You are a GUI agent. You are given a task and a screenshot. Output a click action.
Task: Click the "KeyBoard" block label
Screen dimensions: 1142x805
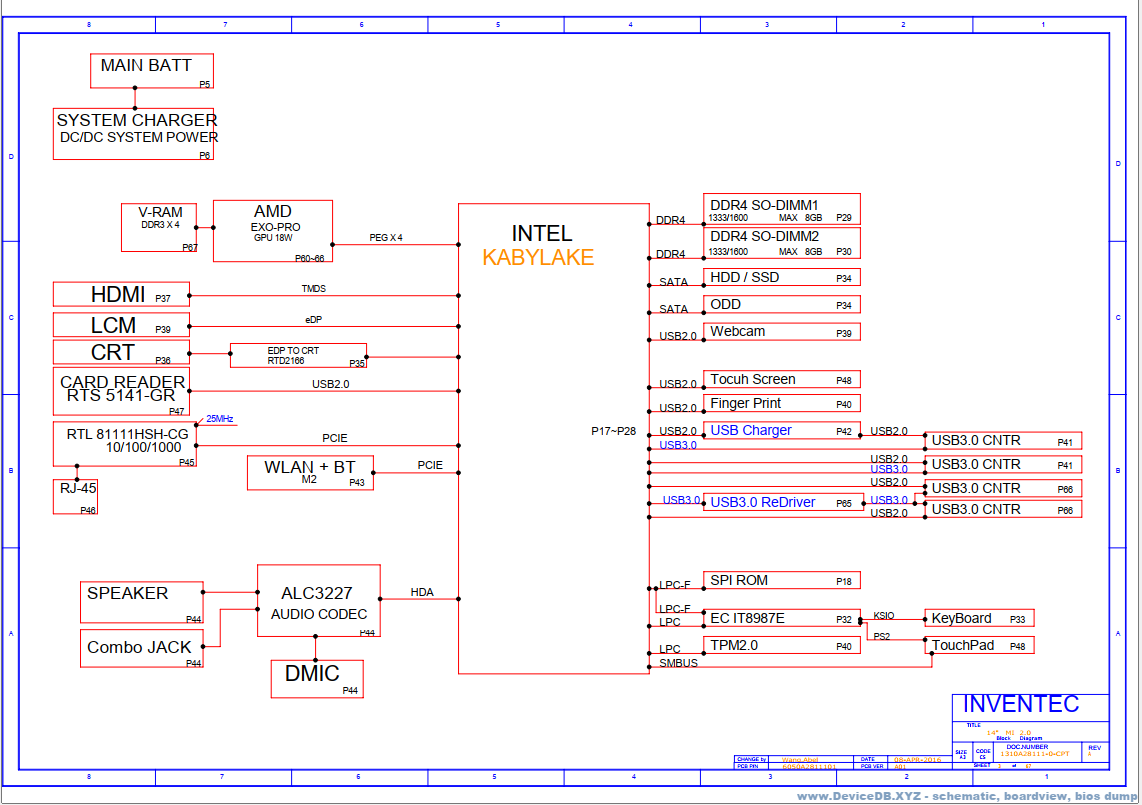[x=961, y=619]
